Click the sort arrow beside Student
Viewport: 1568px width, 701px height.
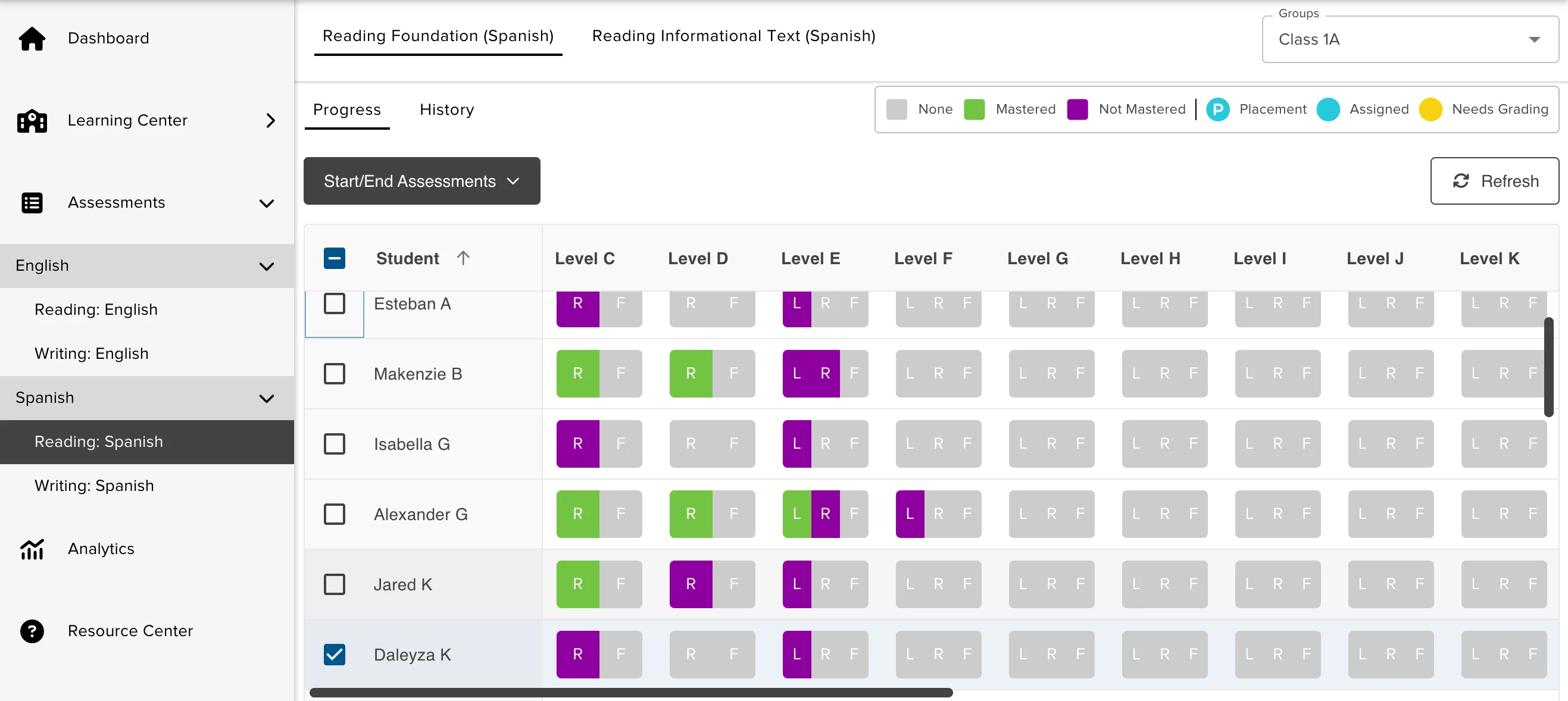click(x=463, y=259)
